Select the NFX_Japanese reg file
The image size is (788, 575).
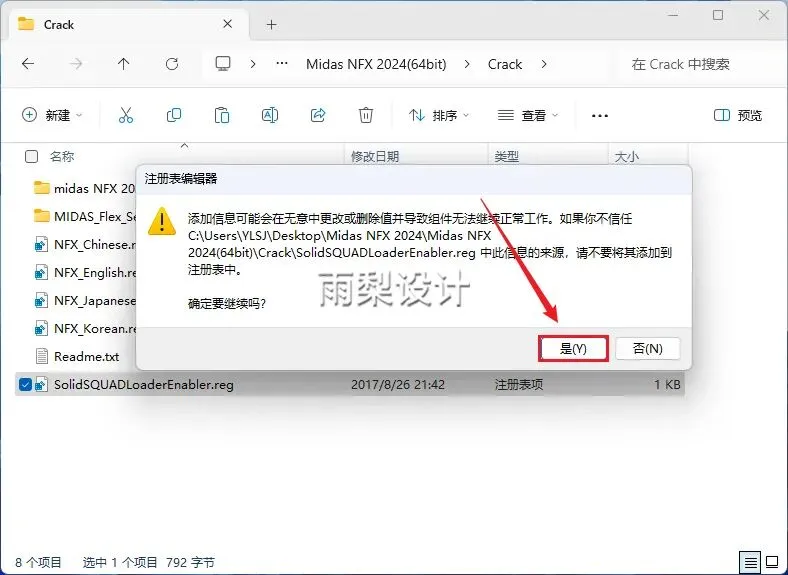[85, 301]
